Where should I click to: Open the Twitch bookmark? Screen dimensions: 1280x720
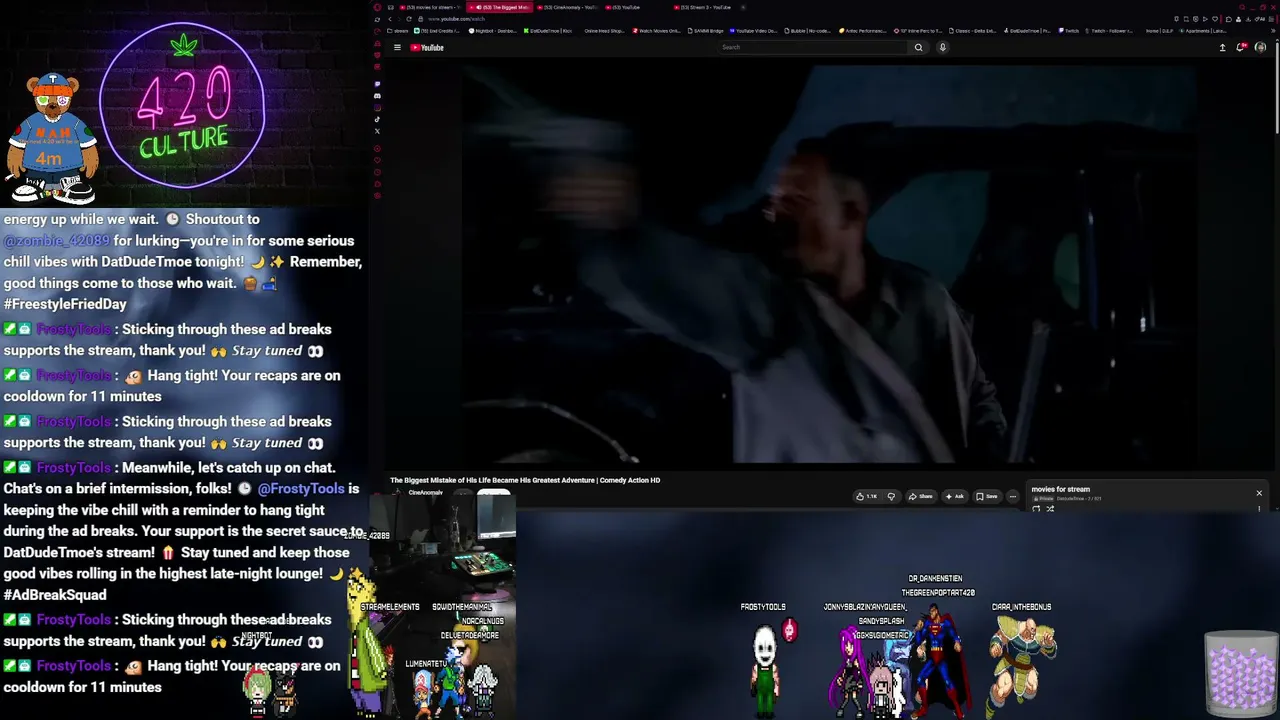[x=1069, y=31]
